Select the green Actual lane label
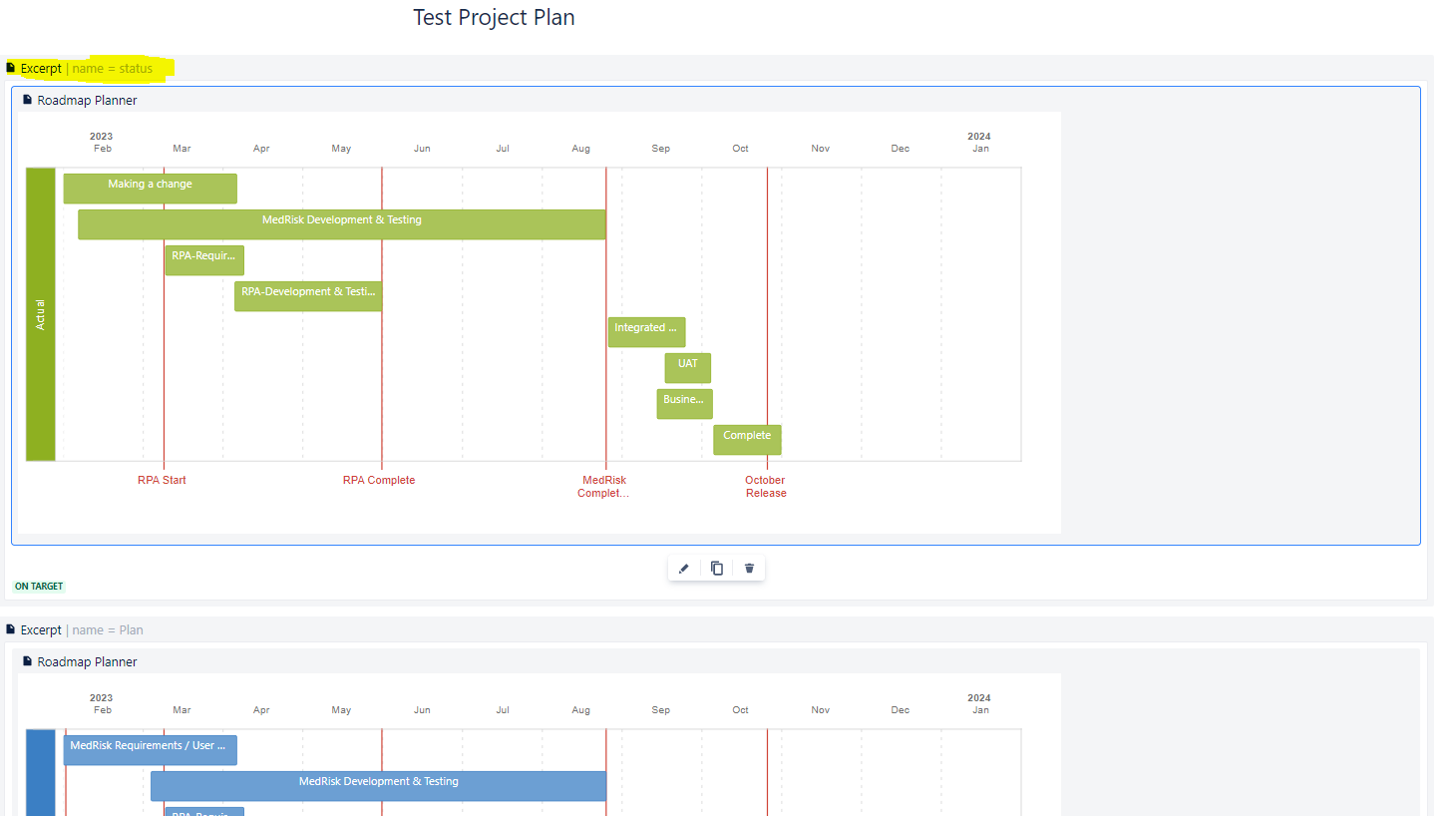Viewport: 1456px width, 816px height. (x=41, y=314)
